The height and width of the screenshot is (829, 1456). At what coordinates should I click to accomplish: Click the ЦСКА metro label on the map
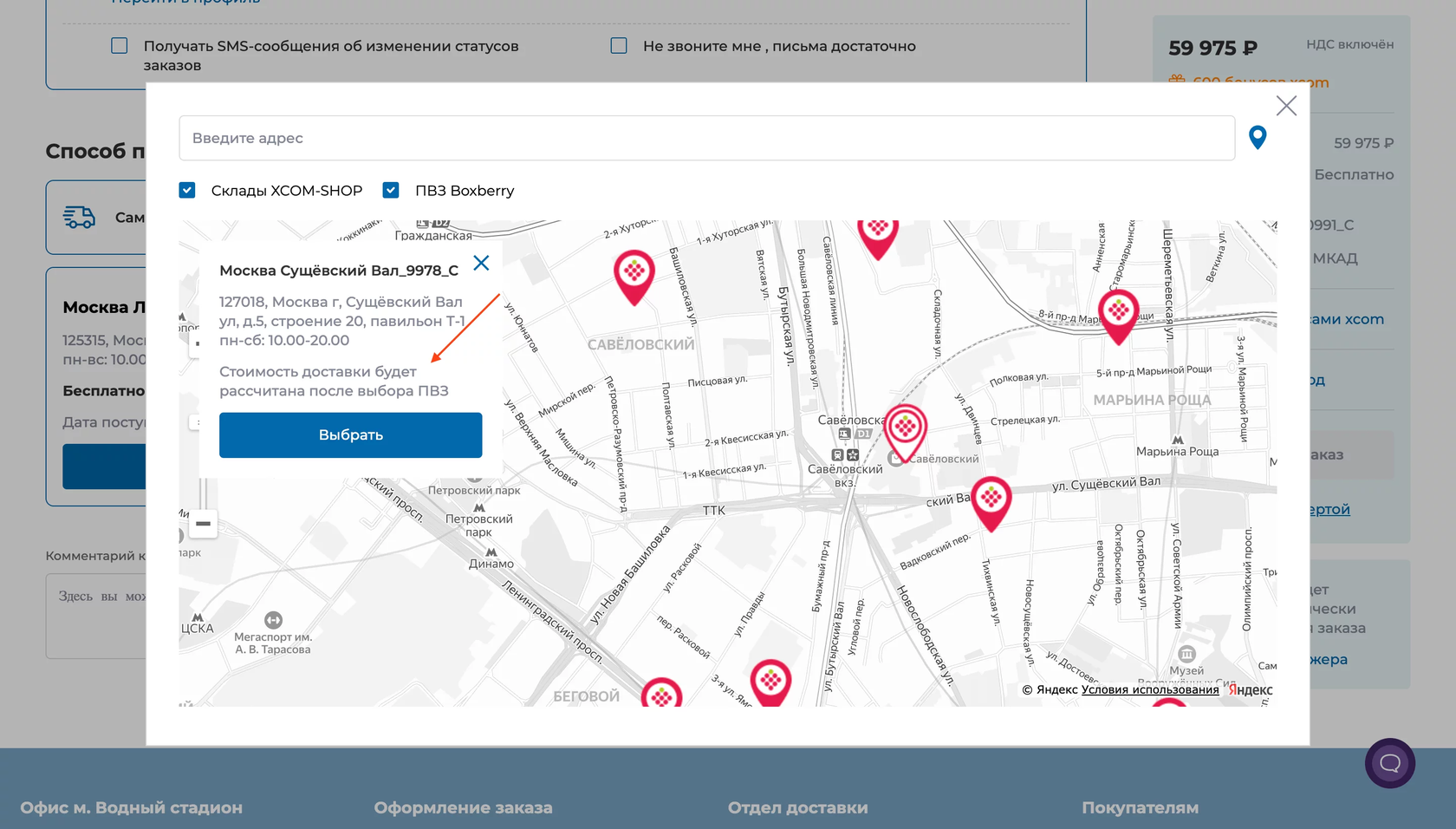(197, 628)
